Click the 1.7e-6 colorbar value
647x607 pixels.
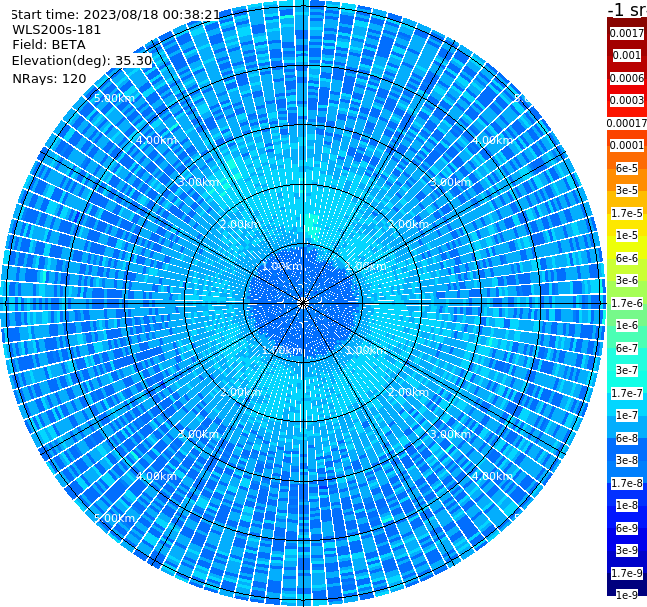point(627,303)
